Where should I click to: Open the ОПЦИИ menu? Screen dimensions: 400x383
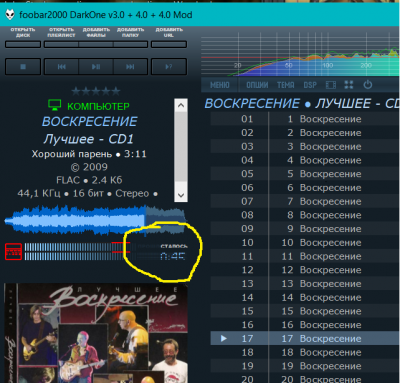(257, 85)
